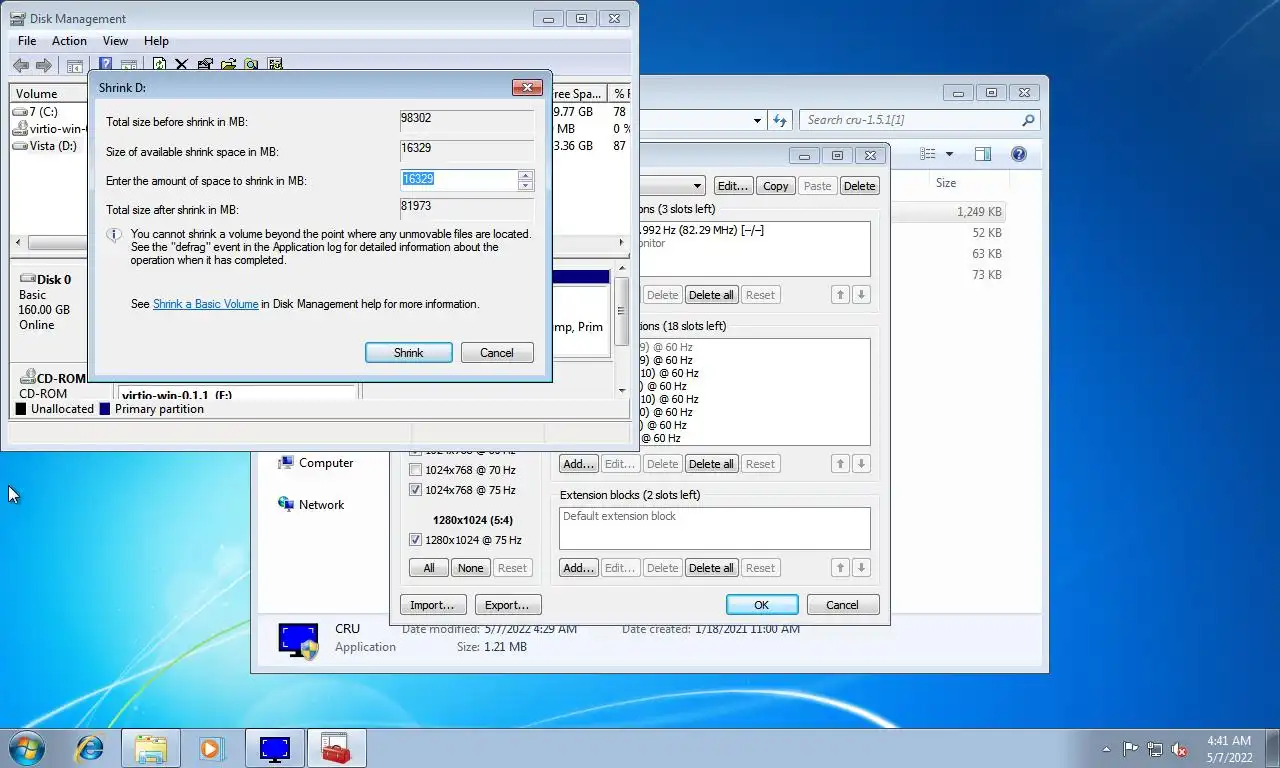Click the Action Center flag in the tray

click(x=1131, y=749)
